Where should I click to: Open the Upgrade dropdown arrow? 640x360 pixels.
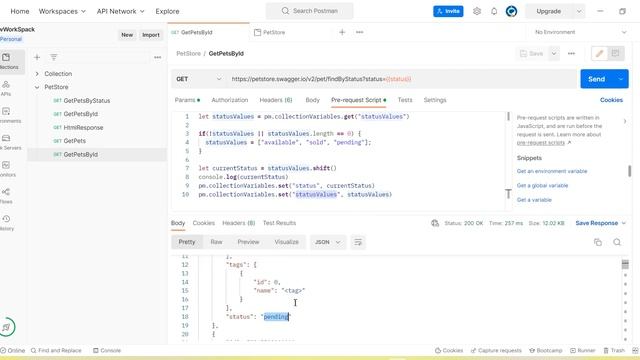pyautogui.click(x=579, y=11)
